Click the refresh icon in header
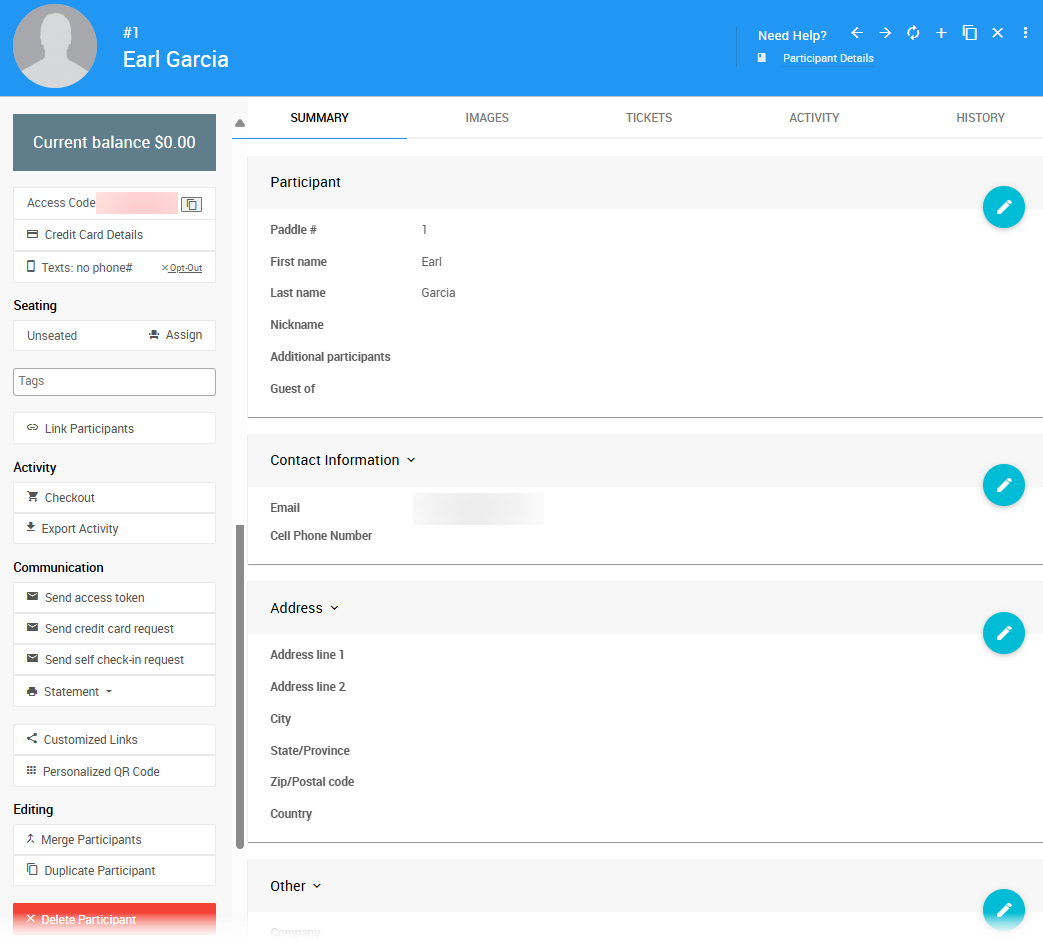Image resolution: width=1043 pixels, height=943 pixels. point(913,33)
